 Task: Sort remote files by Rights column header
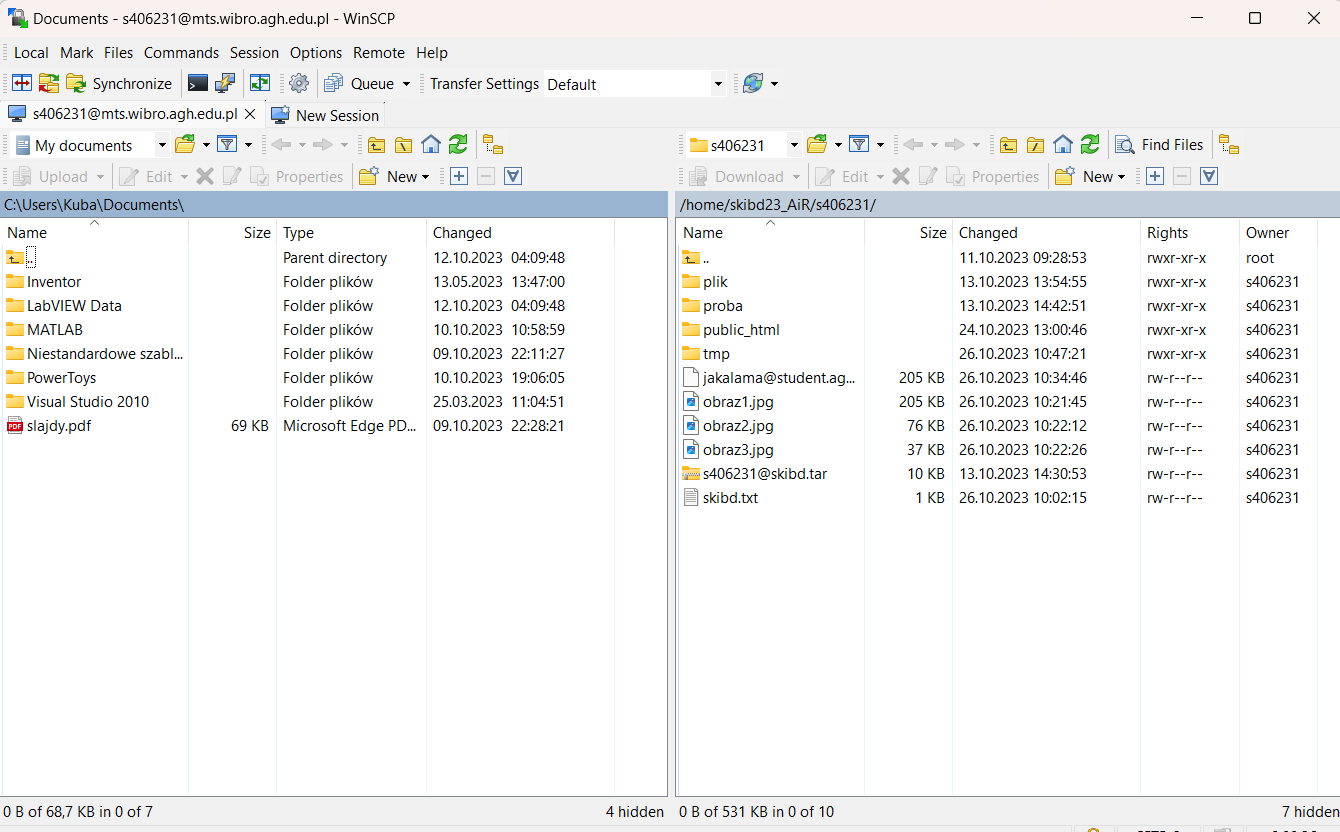(x=1189, y=232)
